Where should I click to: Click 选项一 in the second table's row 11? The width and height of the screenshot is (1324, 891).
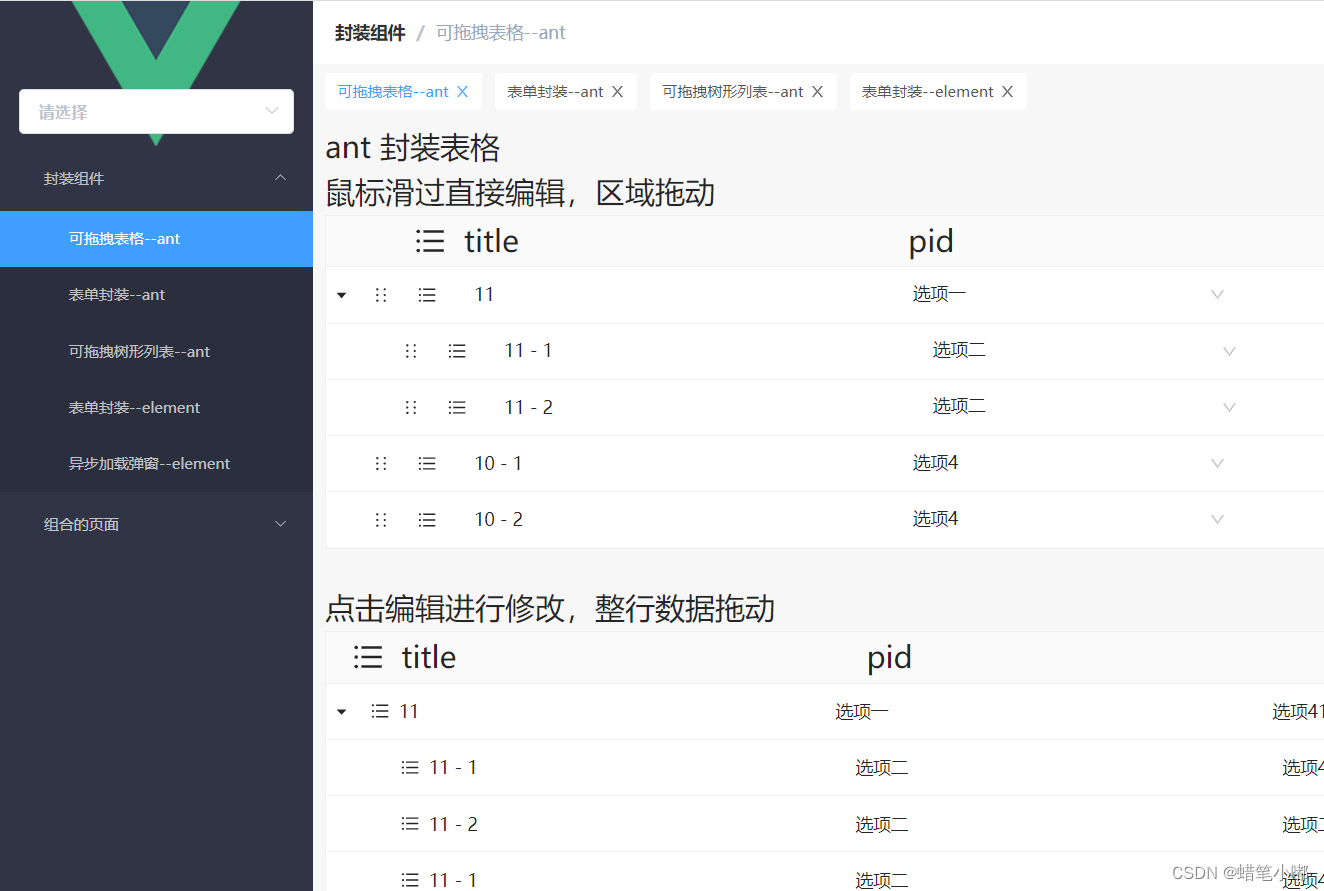tap(862, 712)
